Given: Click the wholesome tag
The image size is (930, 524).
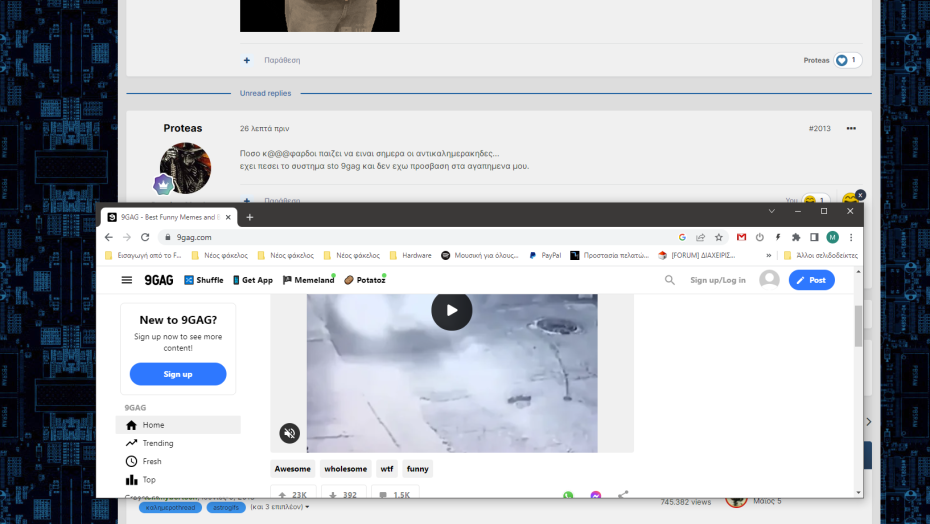Looking at the screenshot, I should point(346,469).
